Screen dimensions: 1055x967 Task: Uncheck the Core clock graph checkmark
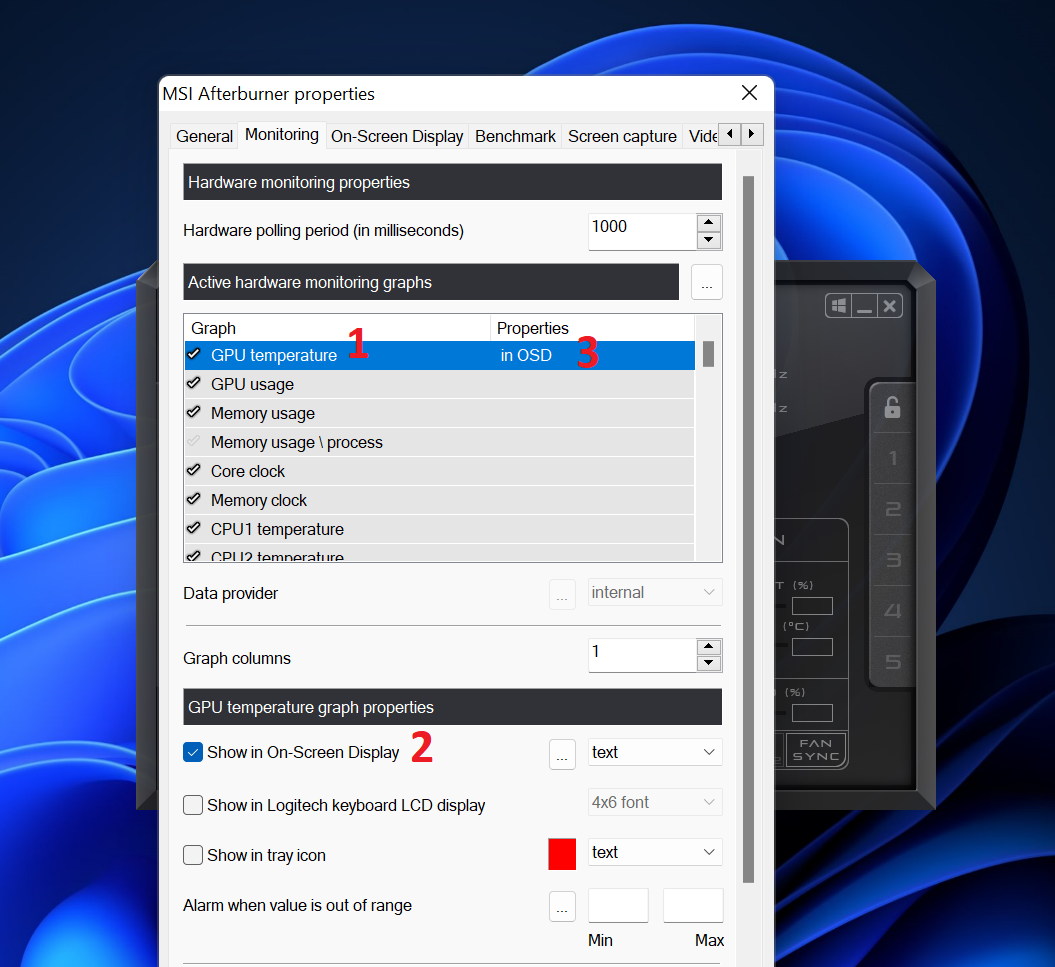(x=194, y=470)
